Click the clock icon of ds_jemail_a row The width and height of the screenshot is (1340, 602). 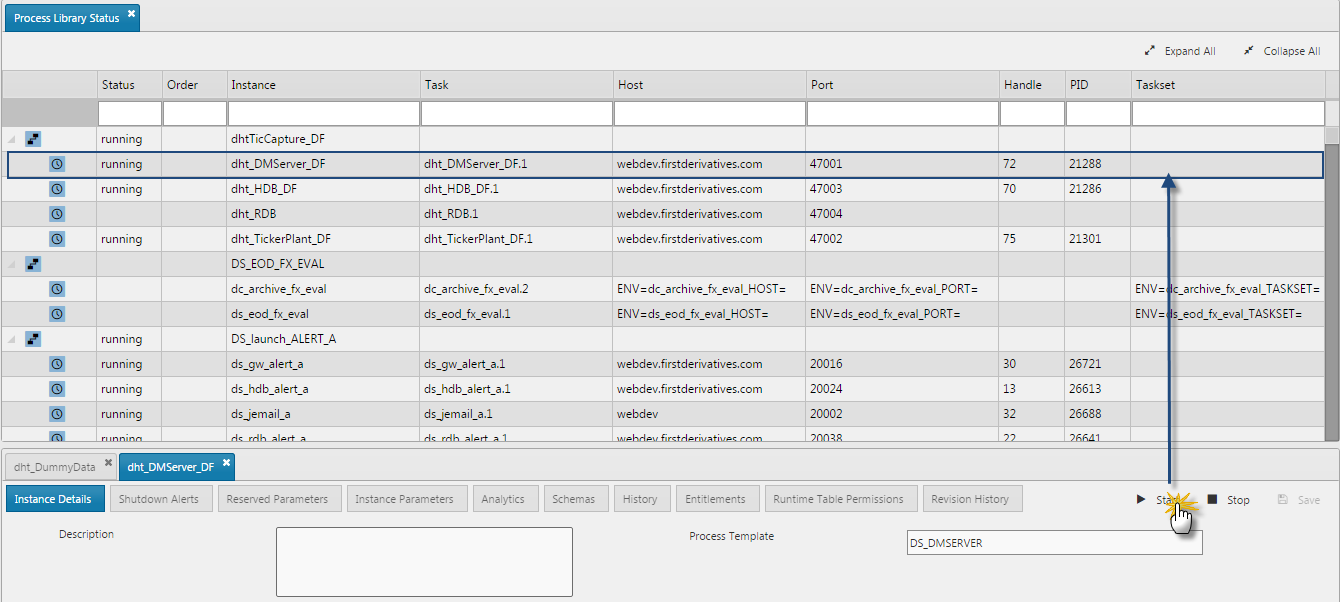pos(57,414)
